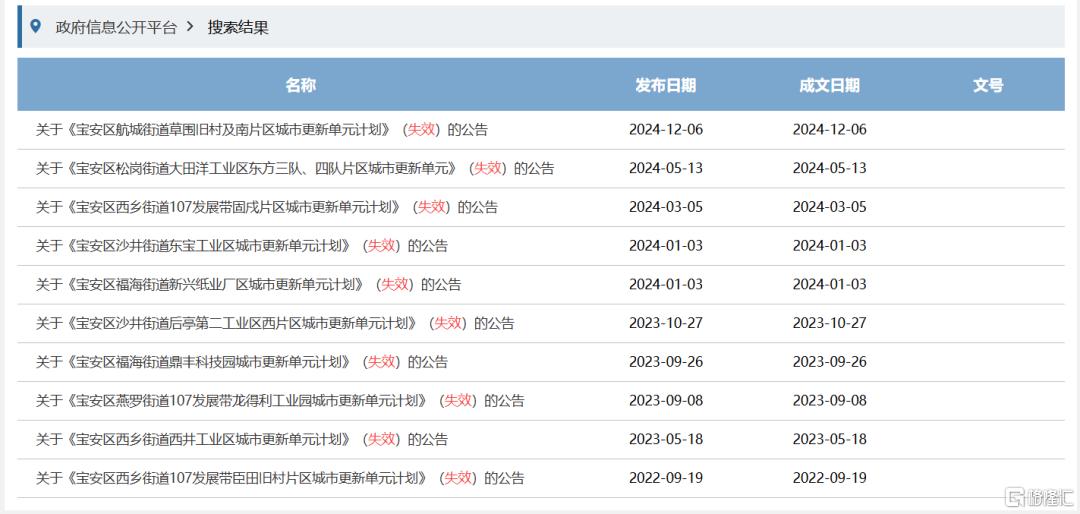Screen dimensions: 1080x514
Task: Open 沙井街道后亭第二工业区西片区 announcement link
Action: click(275, 322)
